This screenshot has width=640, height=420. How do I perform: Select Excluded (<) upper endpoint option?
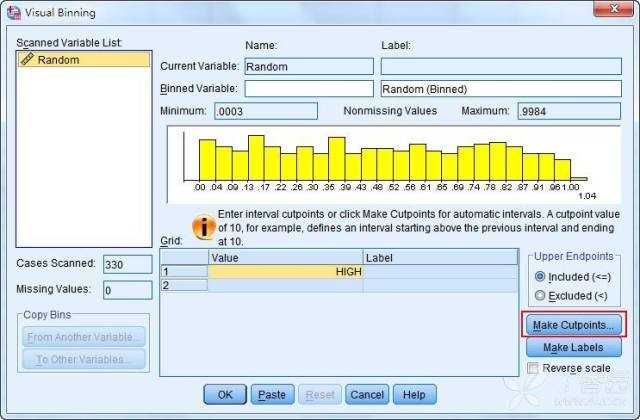541,295
